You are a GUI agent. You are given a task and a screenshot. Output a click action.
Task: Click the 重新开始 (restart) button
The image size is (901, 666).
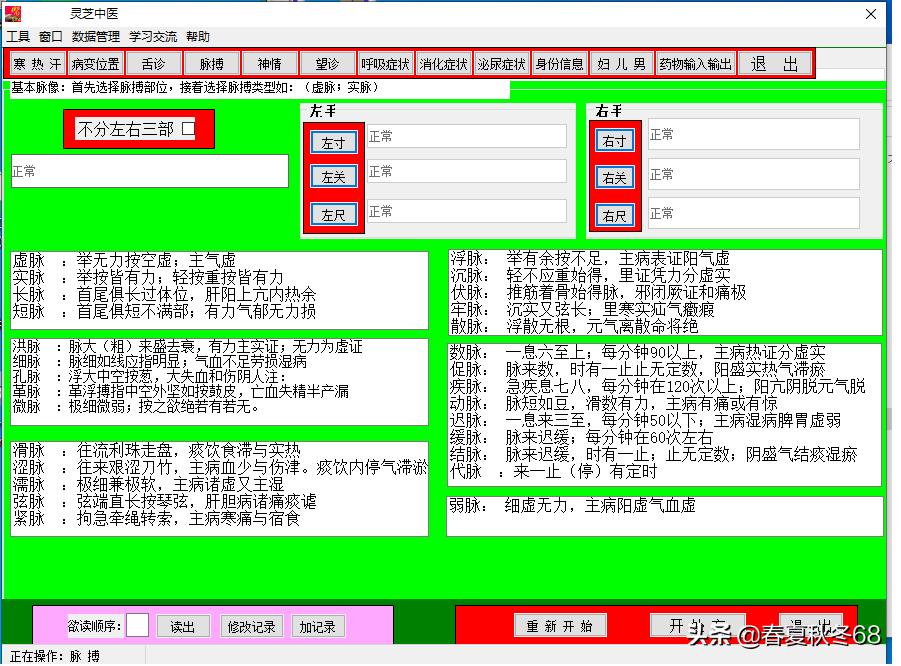pos(560,625)
